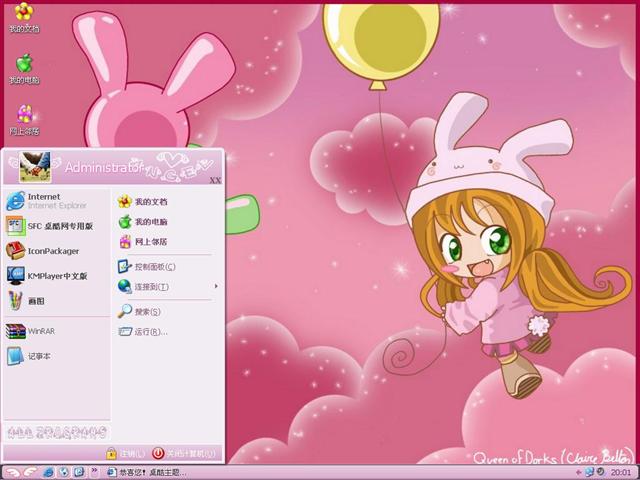
Task: Open Internet Explorer from the Start menu
Action: (45, 201)
